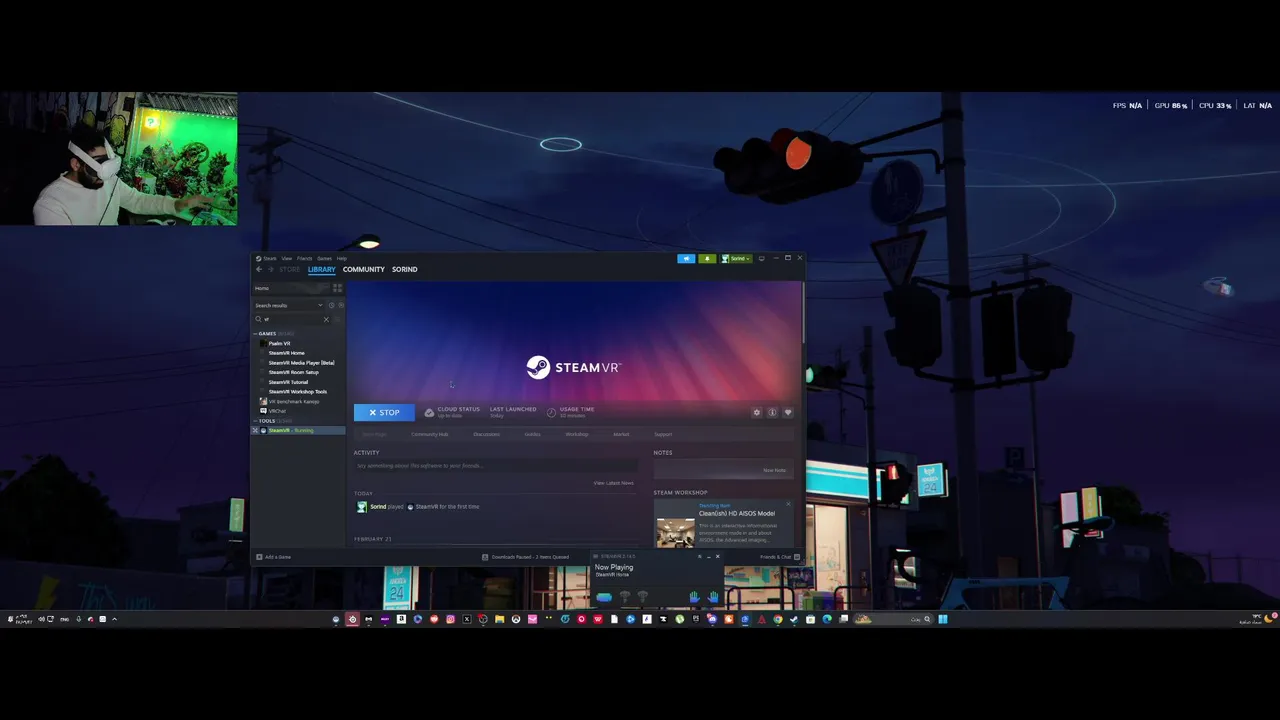
Task: Select SteamVR Media Player [Beta] entry
Action: point(301,363)
